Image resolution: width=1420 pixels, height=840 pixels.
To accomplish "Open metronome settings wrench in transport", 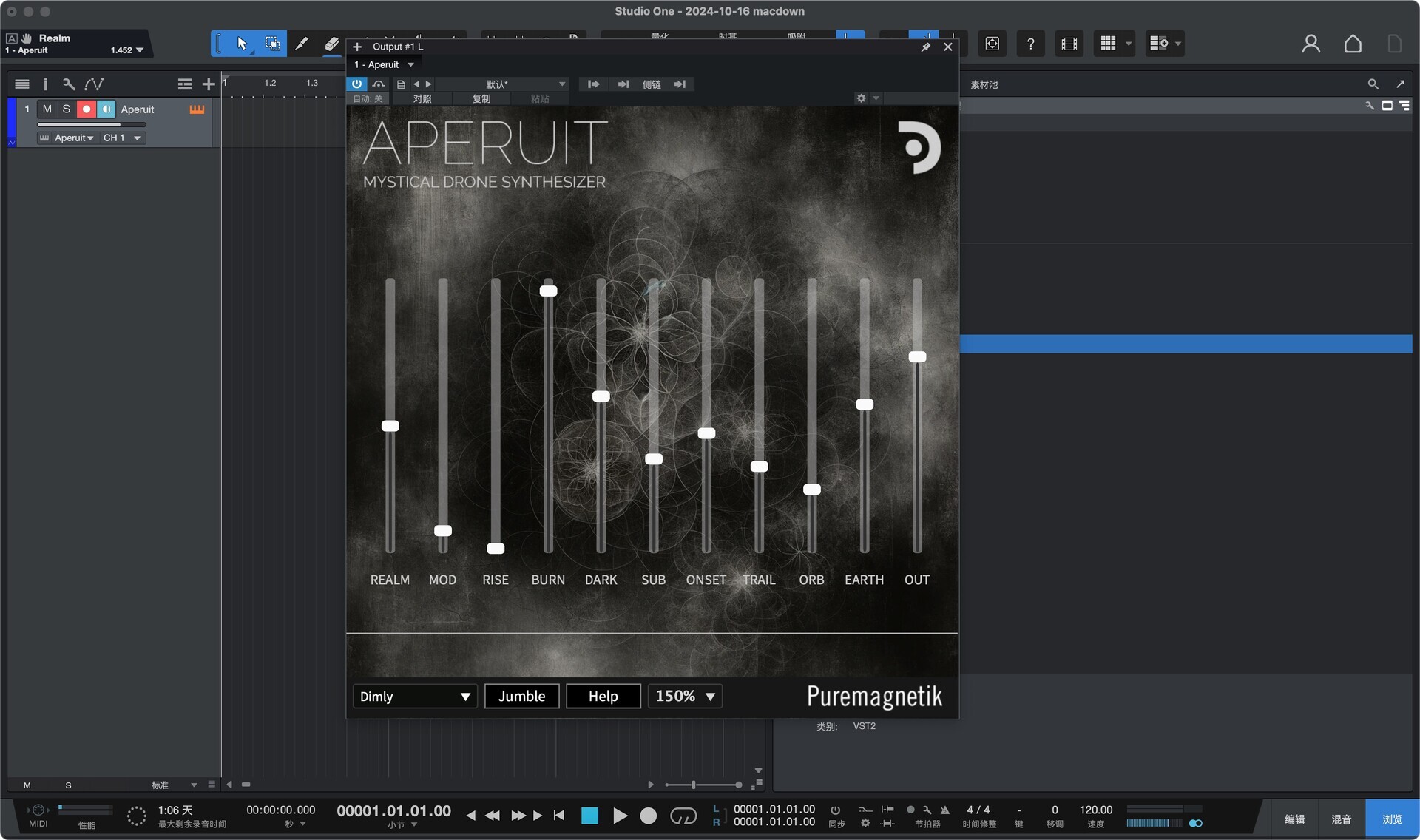I will pyautogui.click(x=927, y=810).
